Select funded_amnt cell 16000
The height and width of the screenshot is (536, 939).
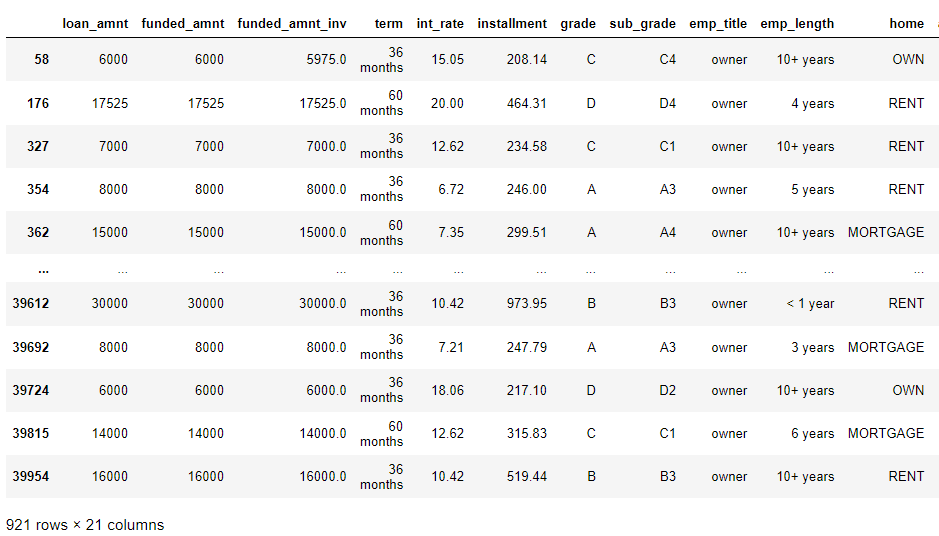(x=205, y=477)
